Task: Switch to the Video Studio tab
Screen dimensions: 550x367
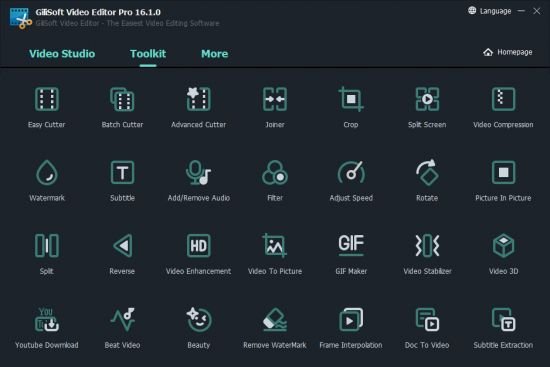Action: (x=62, y=54)
